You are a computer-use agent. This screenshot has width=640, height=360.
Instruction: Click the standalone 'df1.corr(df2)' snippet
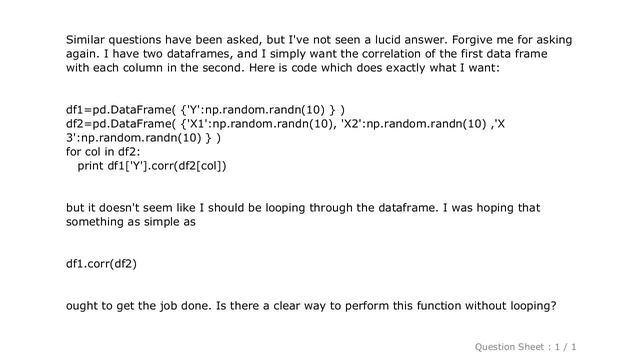pyautogui.click(x=101, y=264)
